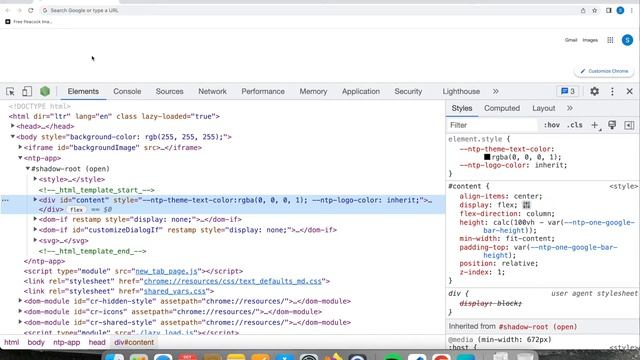This screenshot has width=640, height=360.
Task: Open the shared_vars.css link
Action: click(x=175, y=291)
